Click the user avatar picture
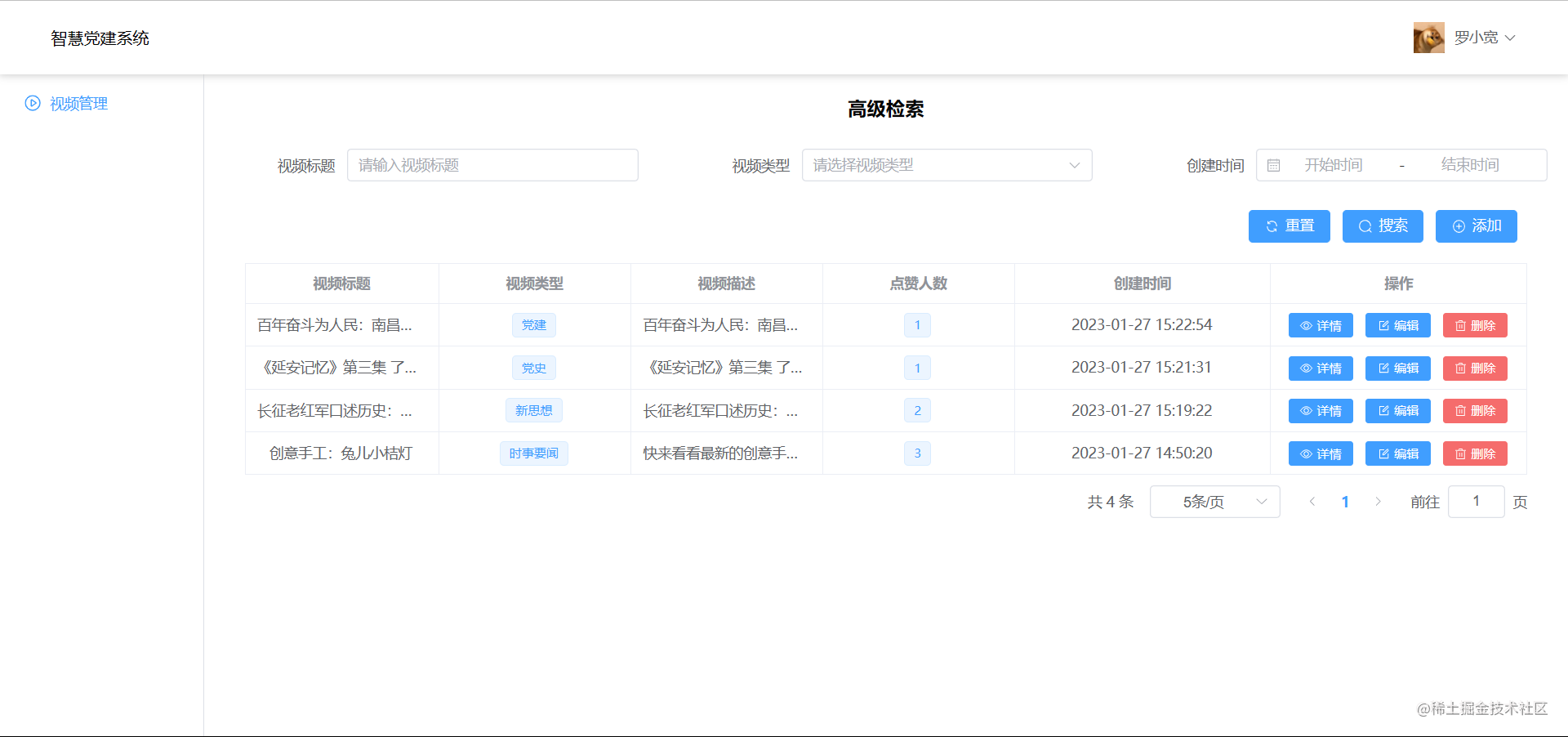The height and width of the screenshot is (737, 1568). [x=1428, y=38]
